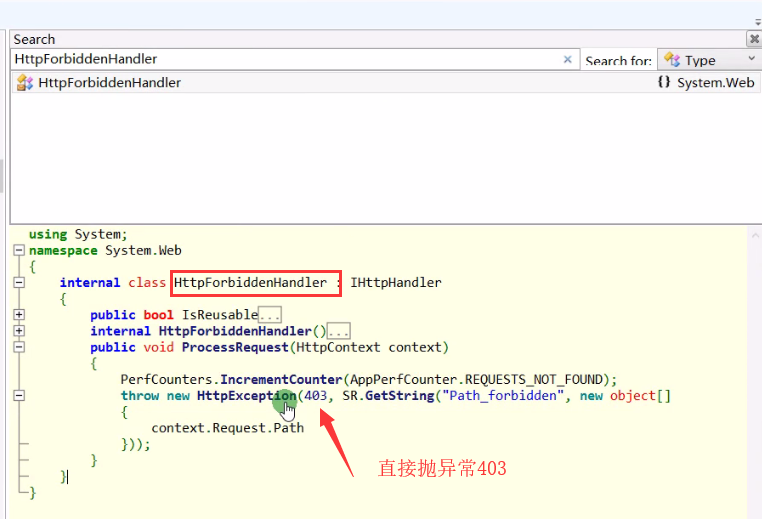Click the class icon beside HttpForbiddenHandler result
Screen dimensions: 762x519
point(25,83)
